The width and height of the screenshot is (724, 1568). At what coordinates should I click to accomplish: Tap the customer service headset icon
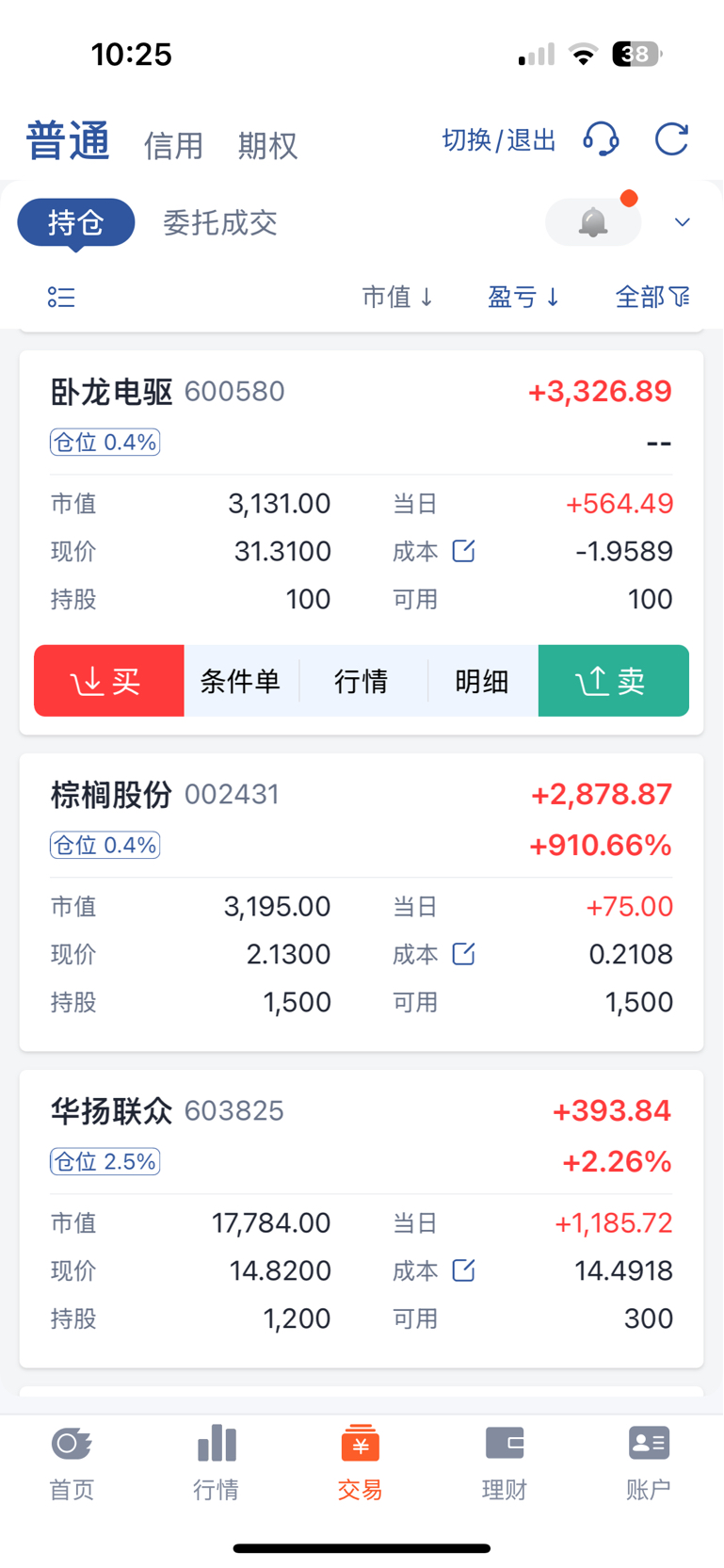601,139
